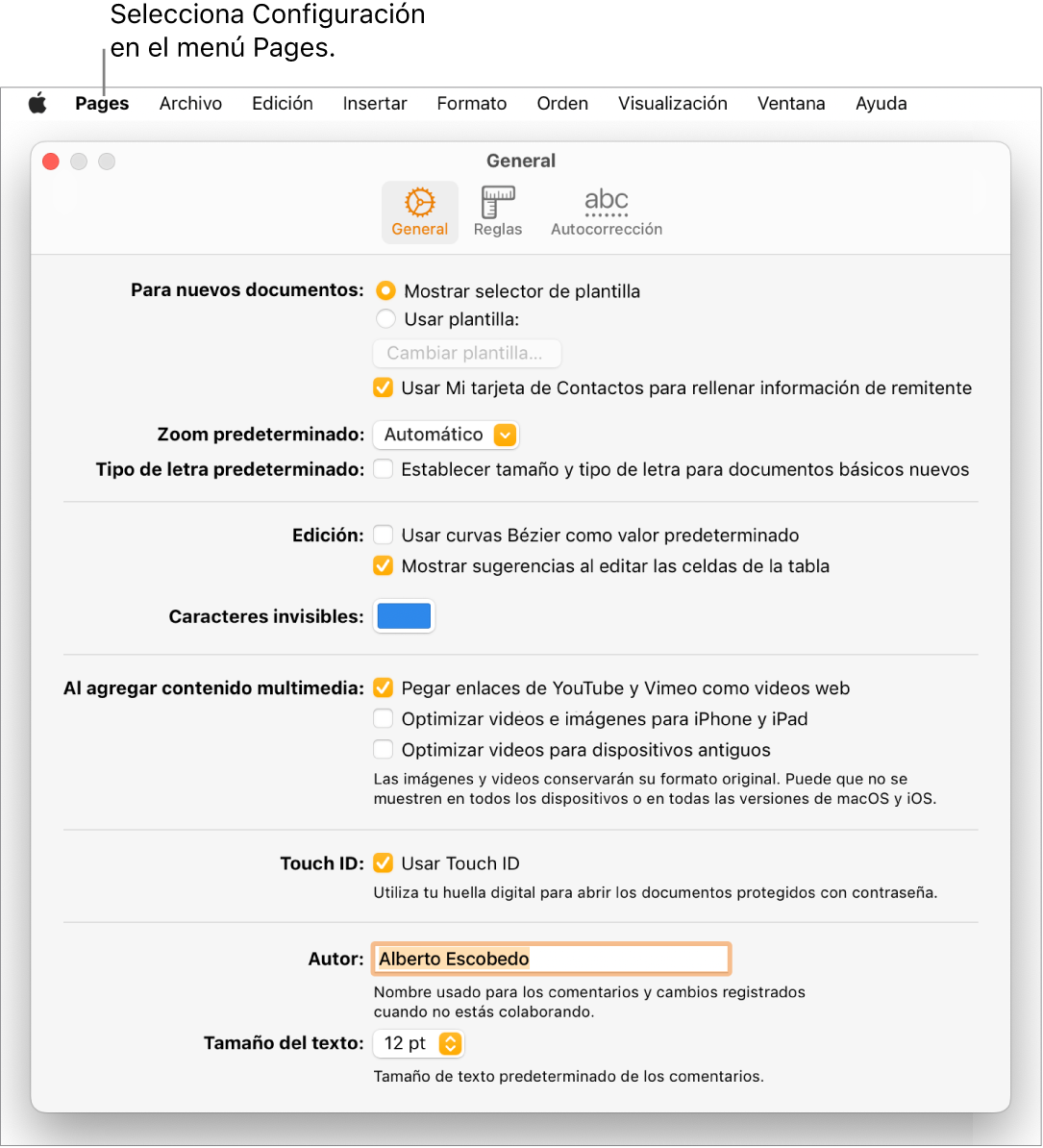This screenshot has height=1148, width=1043.
Task: Enable 'Usar curvas Bézier' checkbox
Action: click(384, 536)
